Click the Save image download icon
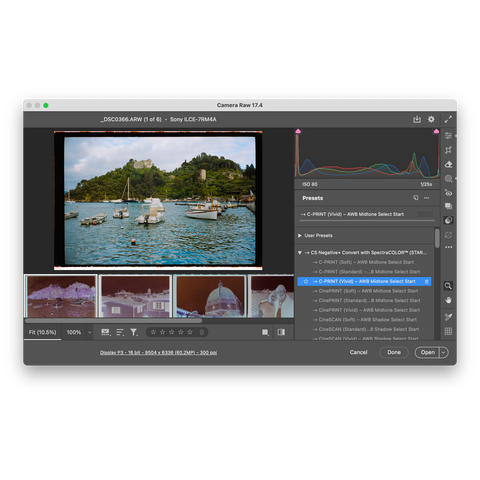480x480 pixels. click(x=417, y=119)
